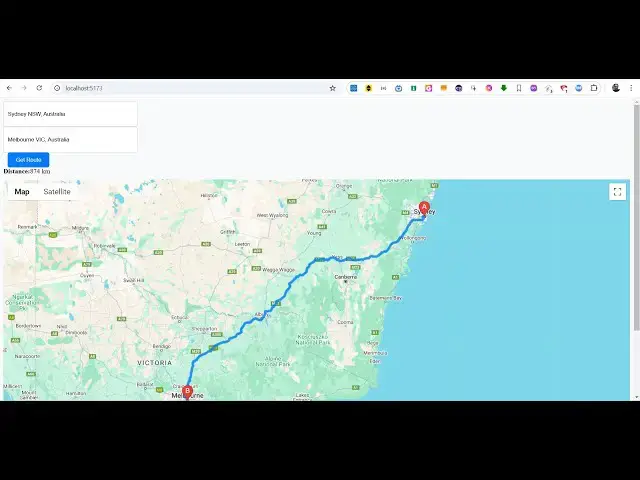Click the green download arrow extension
Viewport: 640px width, 480px height.
coord(504,88)
